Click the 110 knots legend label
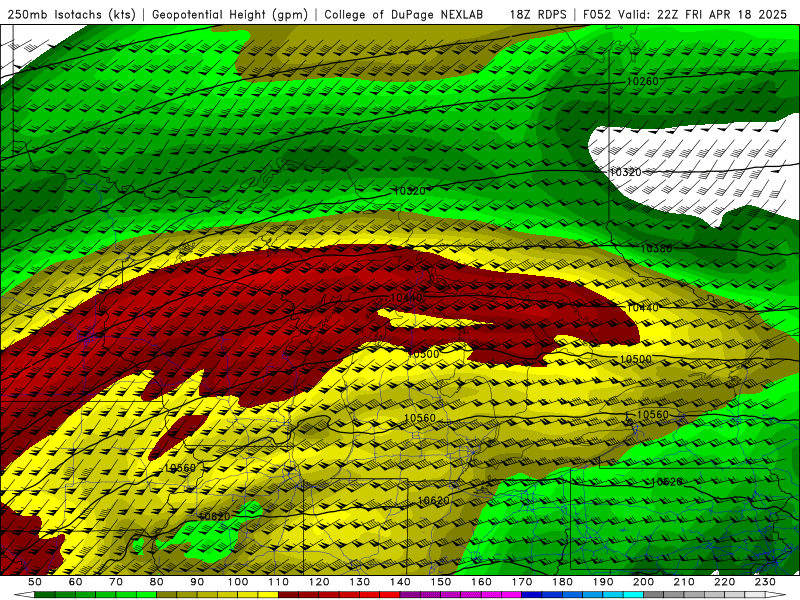This screenshot has width=800, height=600. tap(279, 582)
